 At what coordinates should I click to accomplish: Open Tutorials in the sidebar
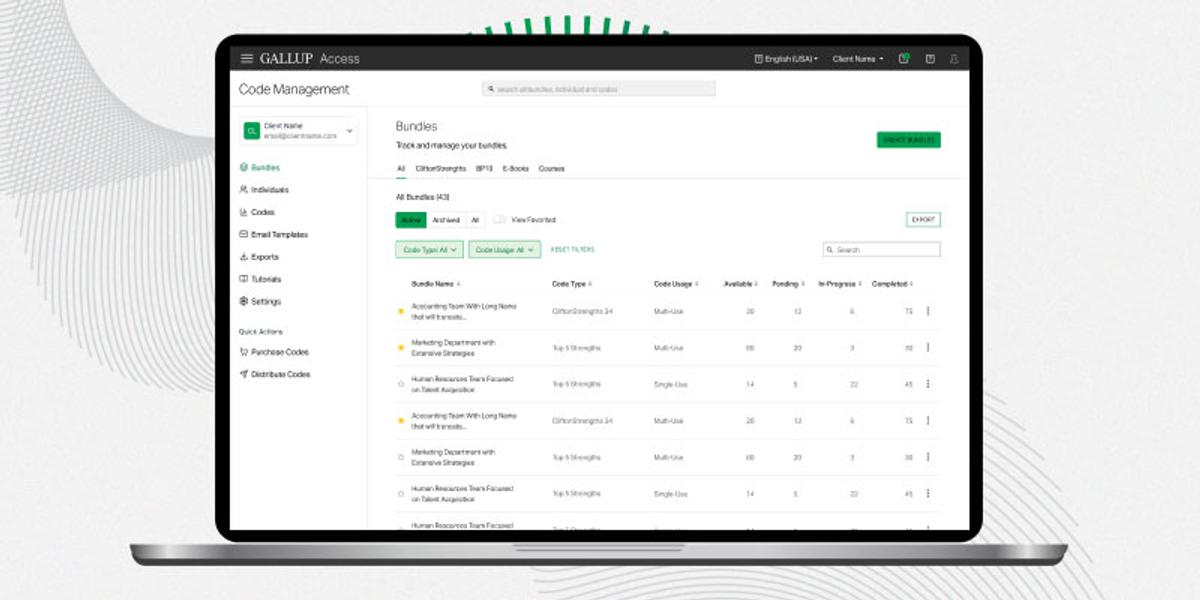[x=260, y=279]
